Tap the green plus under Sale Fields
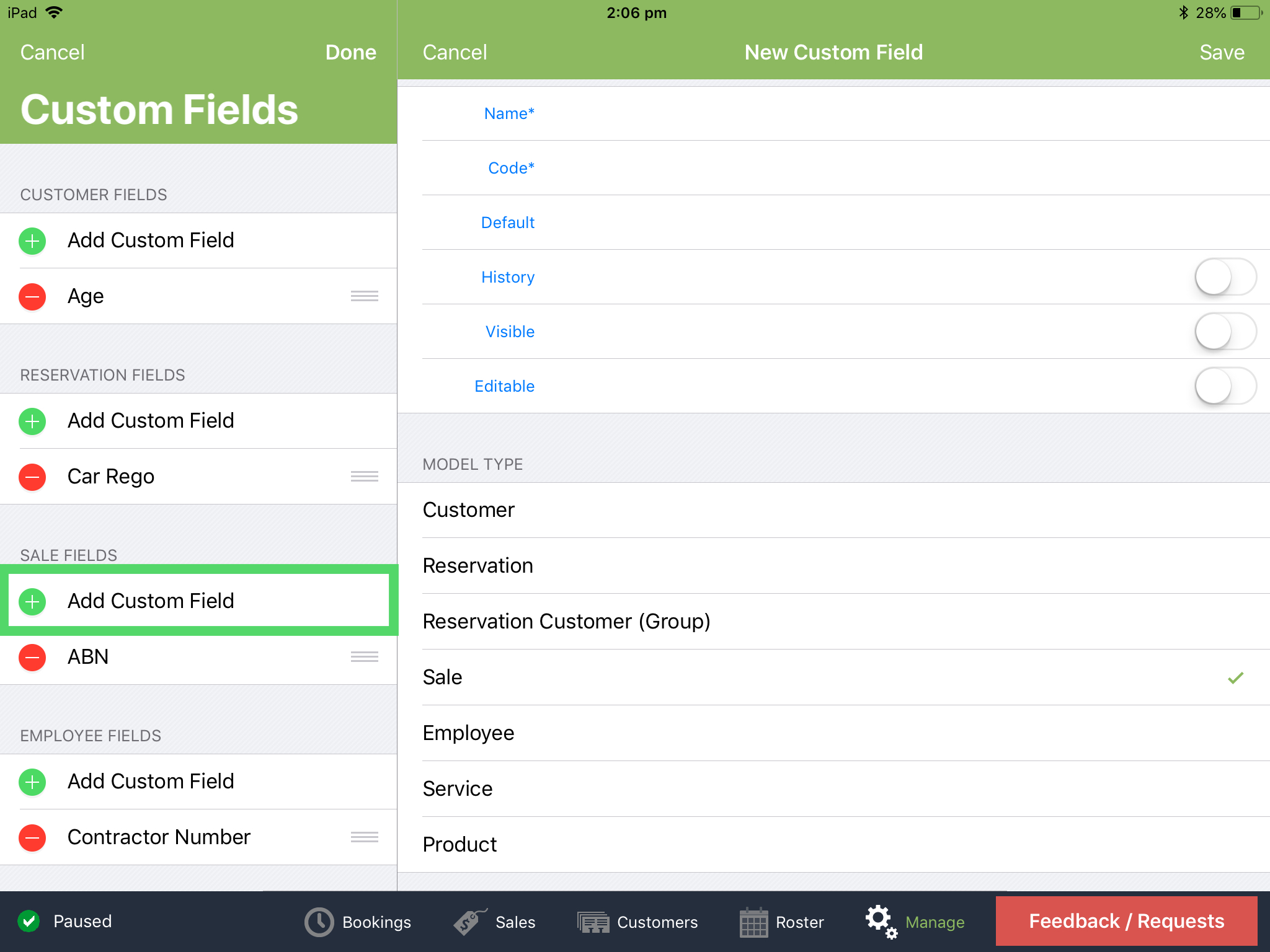This screenshot has height=952, width=1270. coord(32,601)
